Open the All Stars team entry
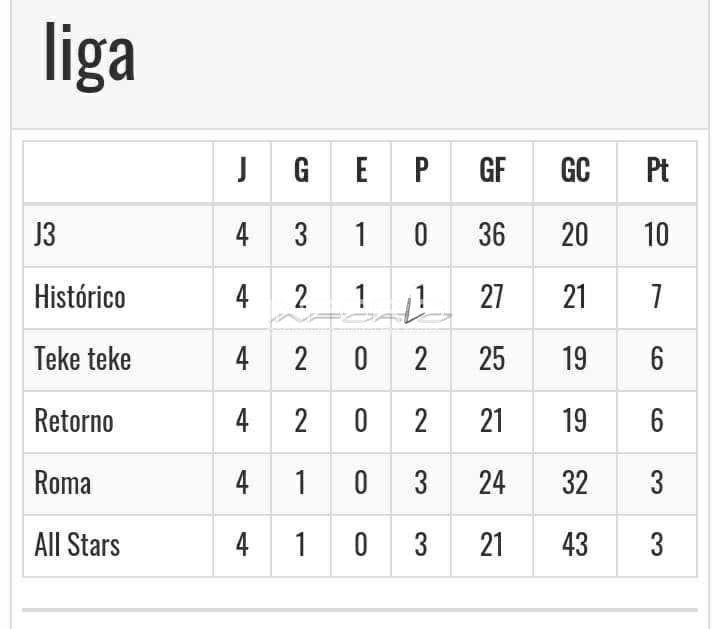 click(x=77, y=545)
